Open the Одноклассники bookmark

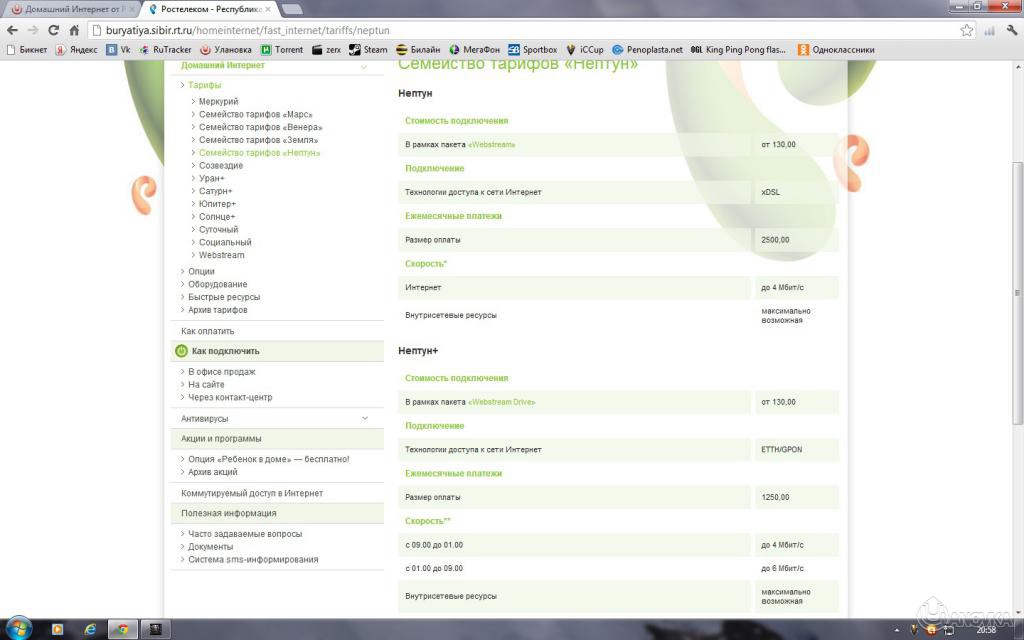(836, 50)
